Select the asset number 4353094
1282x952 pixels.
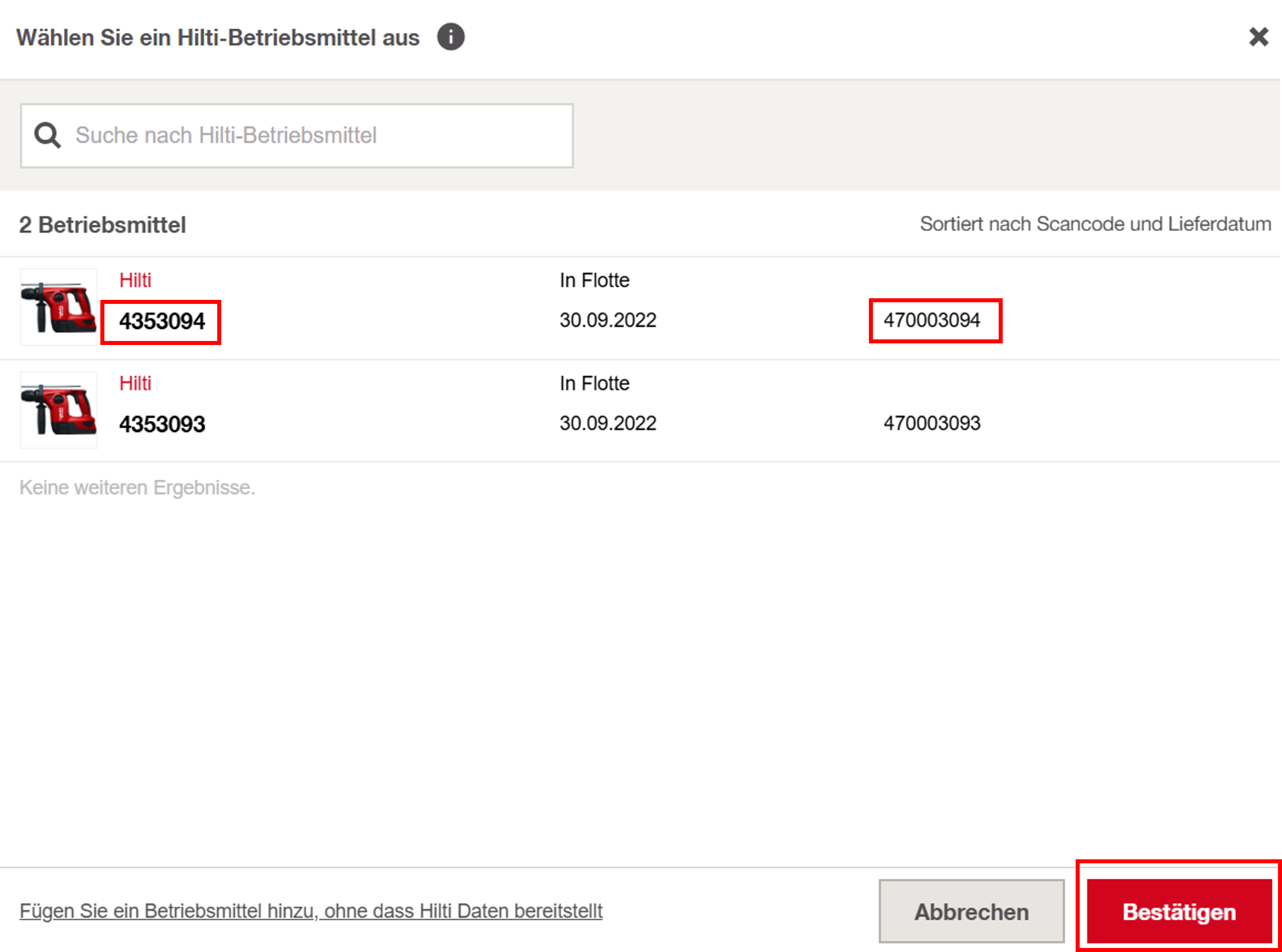coord(162,322)
